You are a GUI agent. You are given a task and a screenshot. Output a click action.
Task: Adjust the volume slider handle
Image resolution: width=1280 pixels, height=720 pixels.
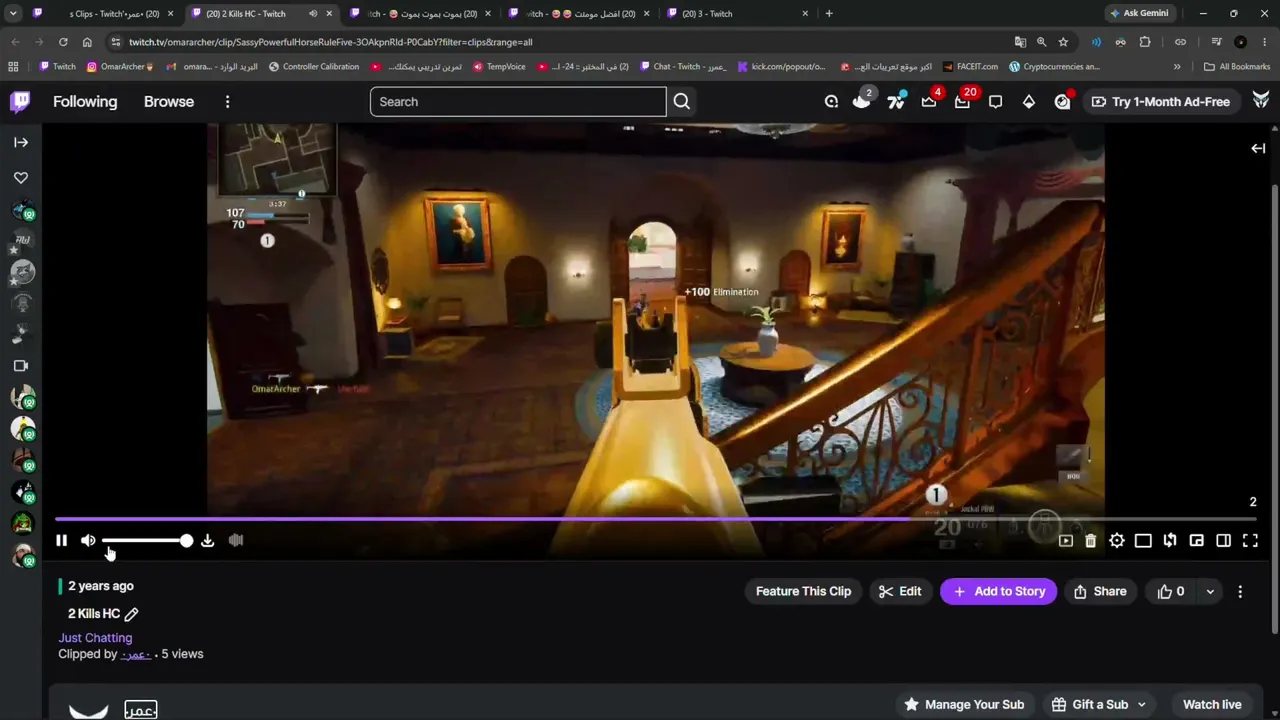click(x=186, y=540)
